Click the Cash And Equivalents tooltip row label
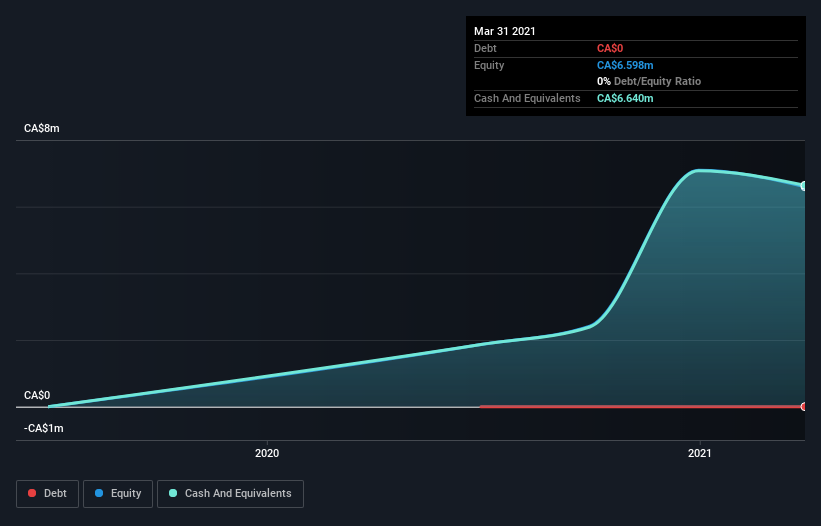821x526 pixels. [x=527, y=98]
